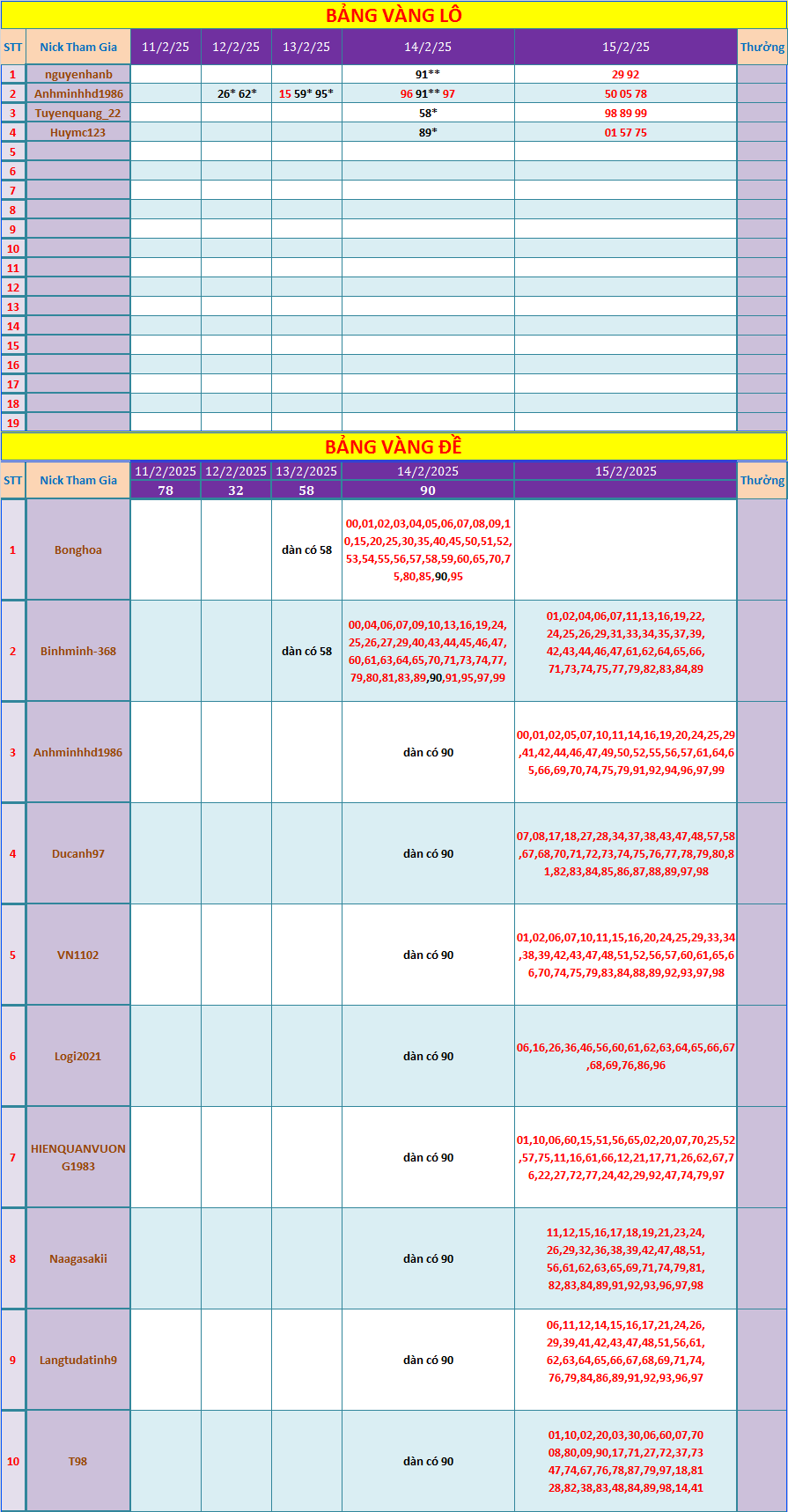
Task: Click the Ducanh97 nickname cell
Action: [78, 853]
